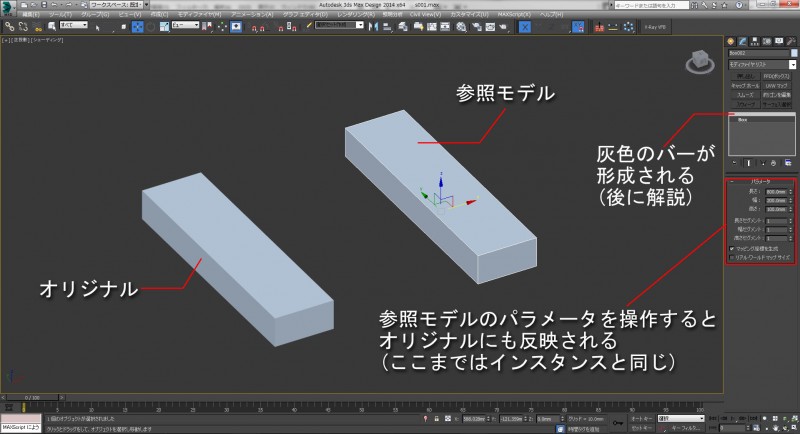Open the Create tab in command panel

point(731,39)
